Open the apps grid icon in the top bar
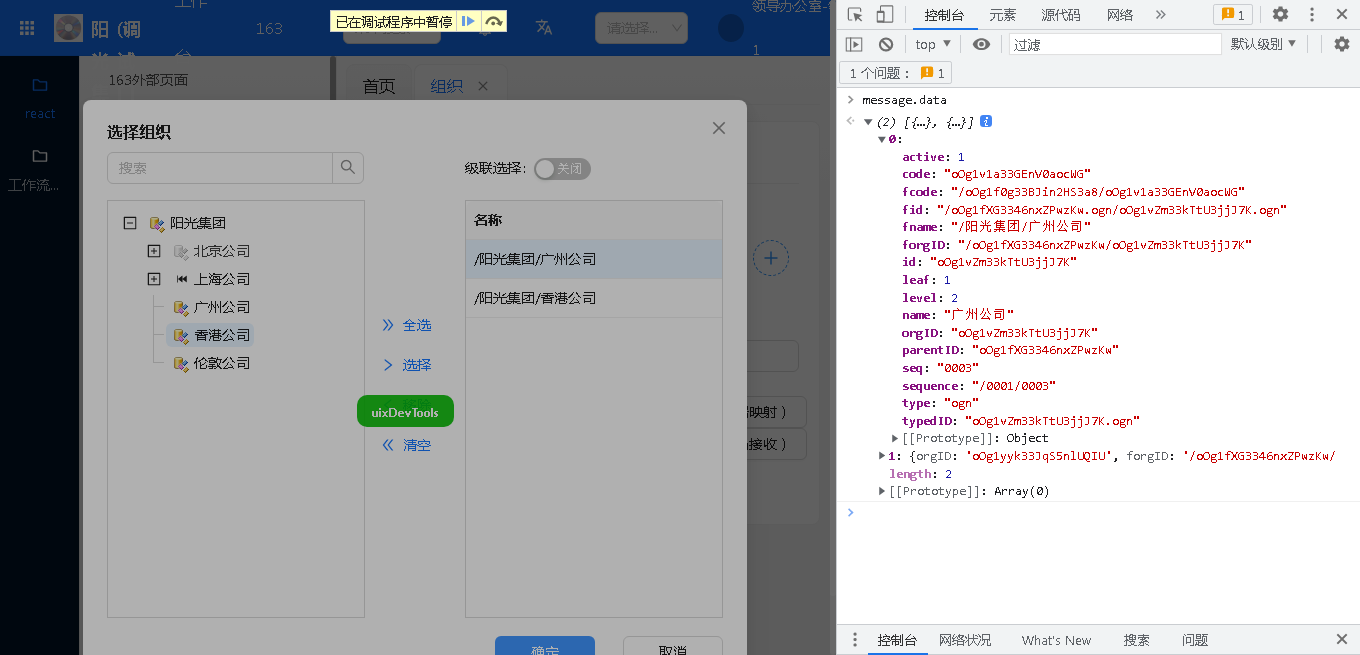Viewport: 1360px width, 655px height. coord(28,28)
